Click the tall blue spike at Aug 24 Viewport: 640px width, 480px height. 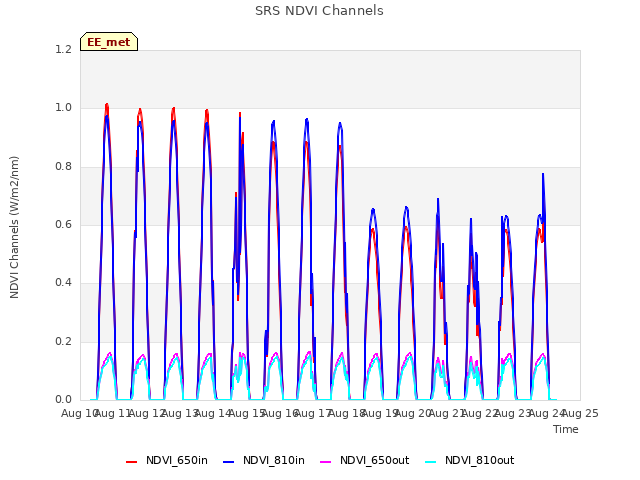click(x=543, y=175)
